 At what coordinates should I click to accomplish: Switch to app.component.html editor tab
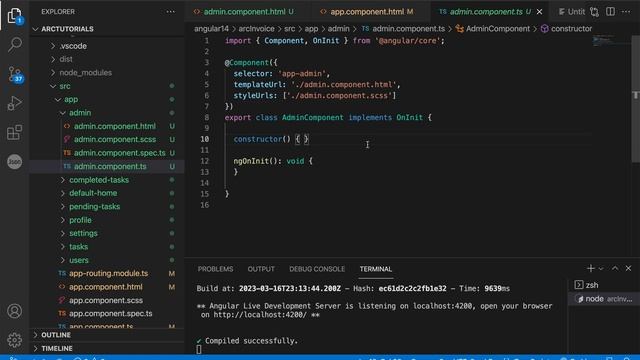click(367, 12)
